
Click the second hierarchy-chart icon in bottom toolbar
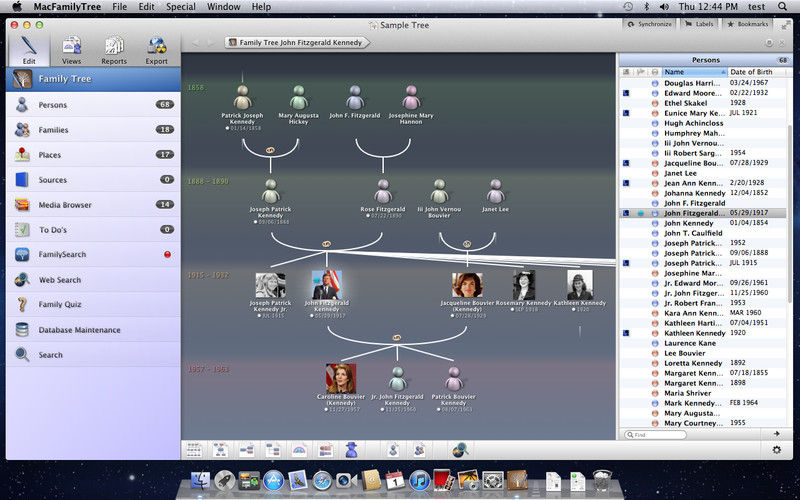click(220, 450)
